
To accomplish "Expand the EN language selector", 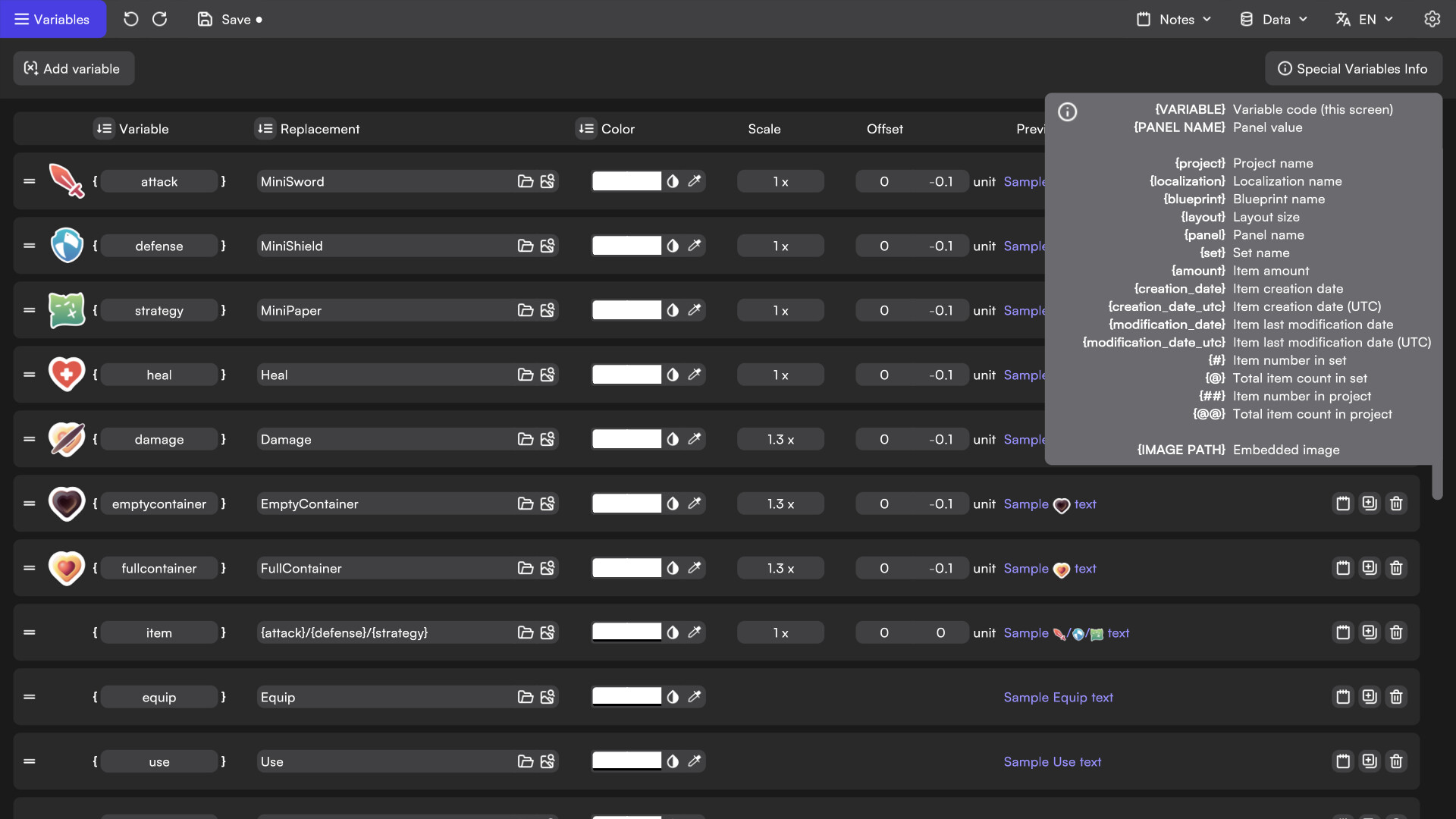I will pyautogui.click(x=1363, y=19).
